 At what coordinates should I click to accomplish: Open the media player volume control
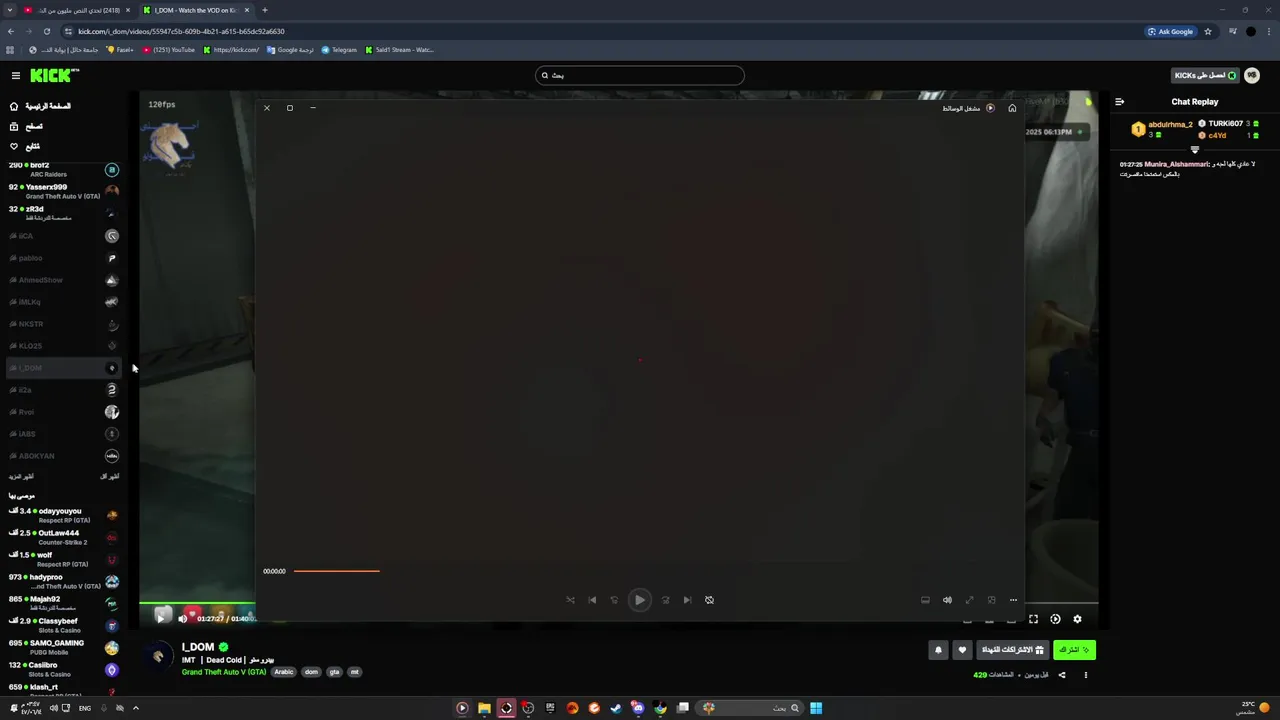(947, 600)
